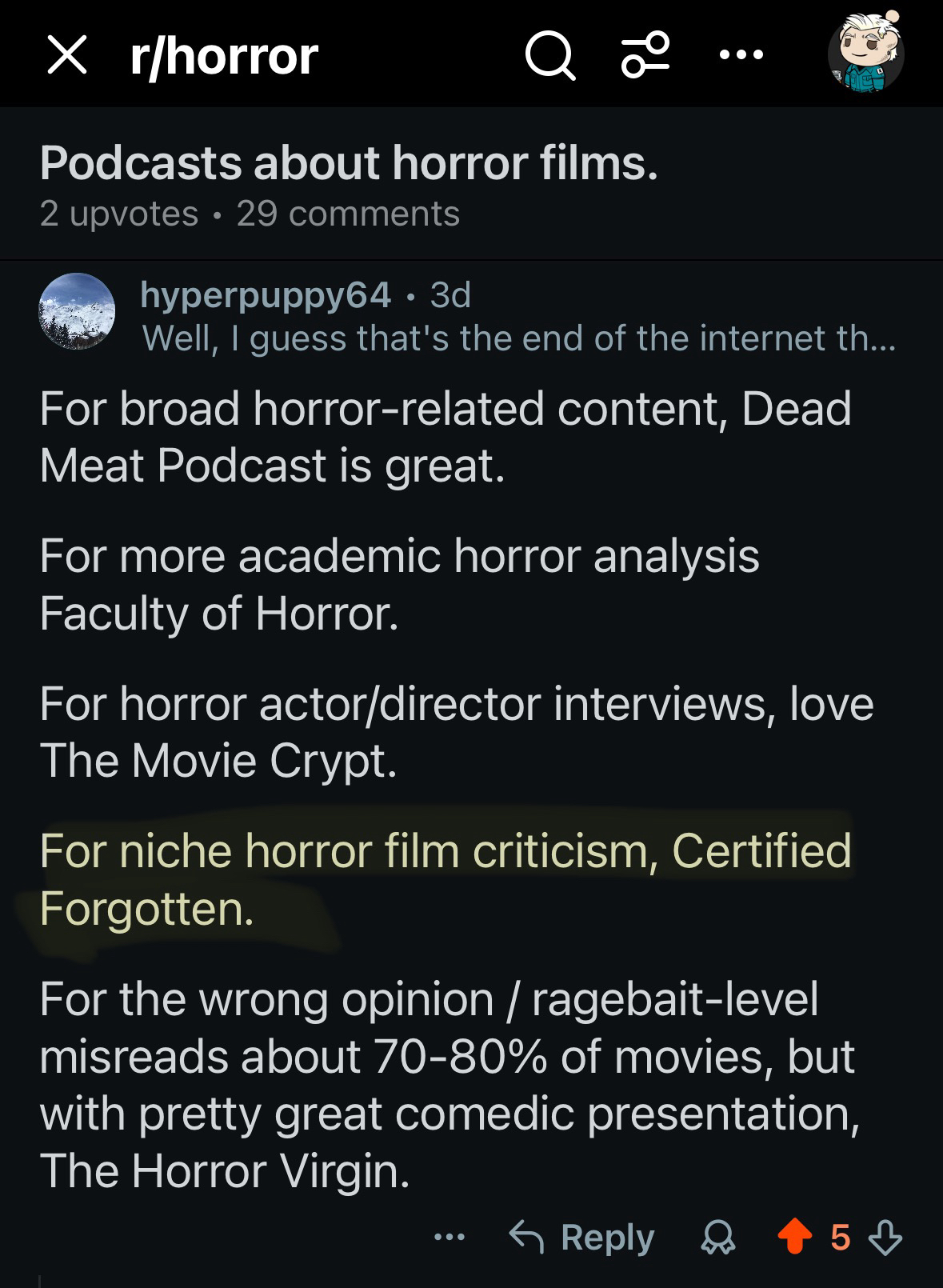Open the hyperpuppy64 username profile
The image size is (943, 1288).
(x=266, y=295)
